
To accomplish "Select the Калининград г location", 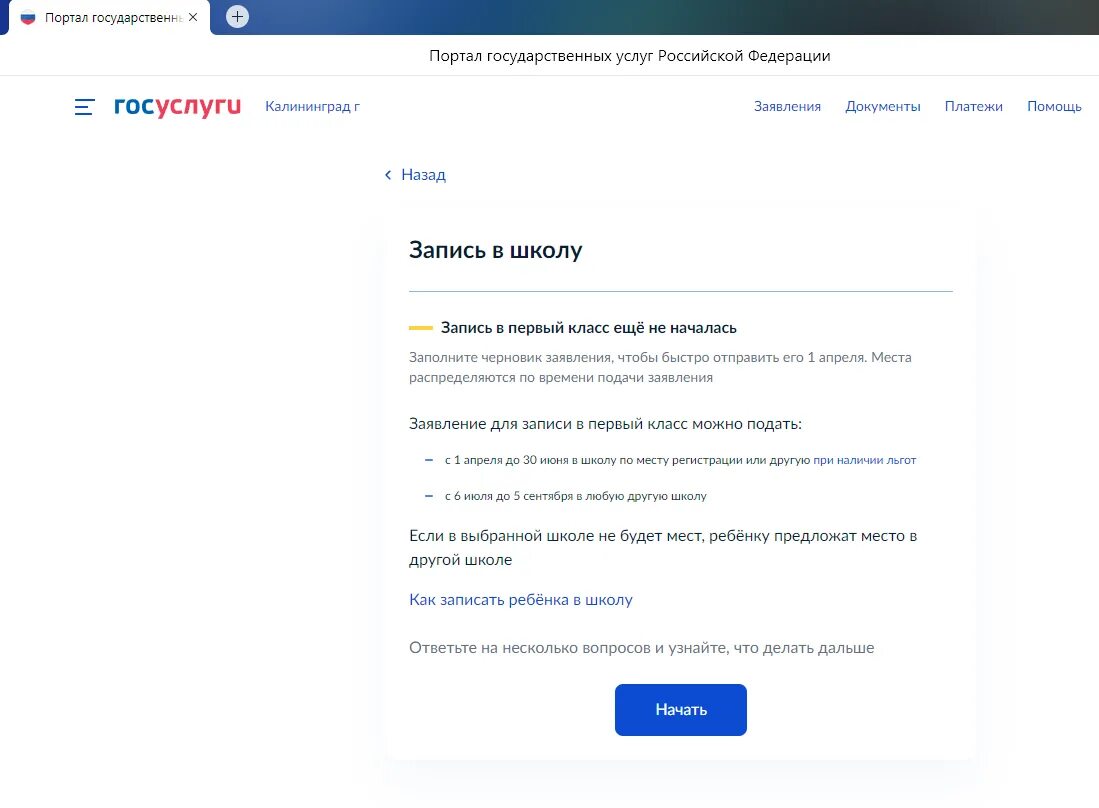I will (310, 106).
